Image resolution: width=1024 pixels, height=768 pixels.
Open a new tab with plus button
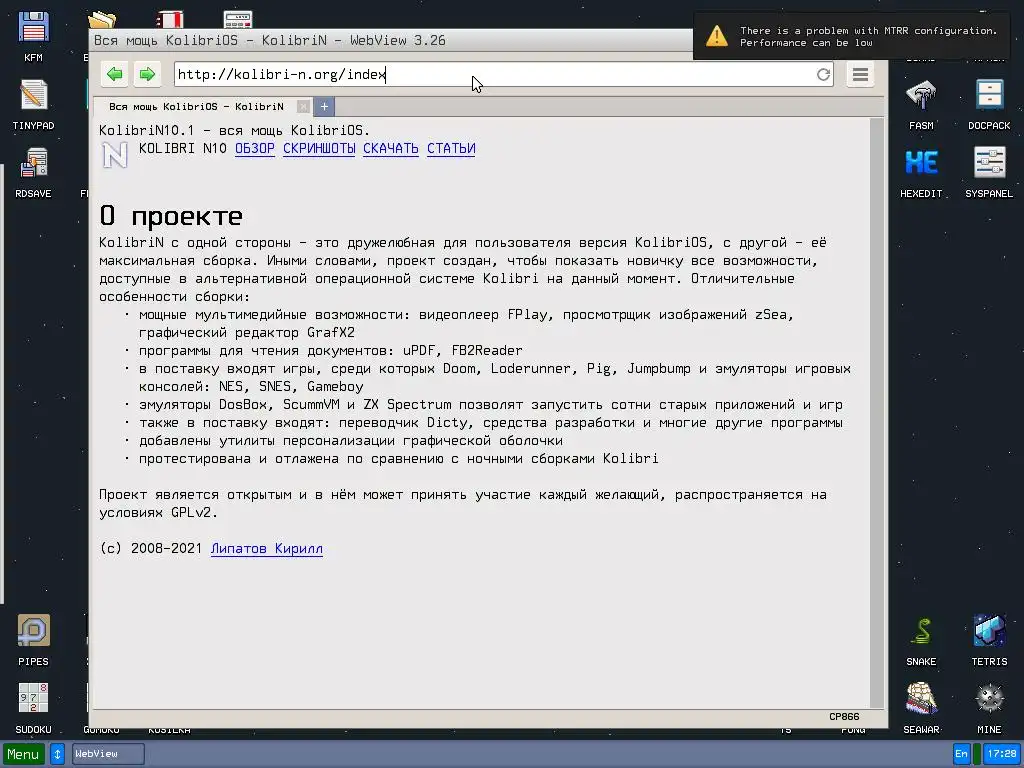pos(324,106)
